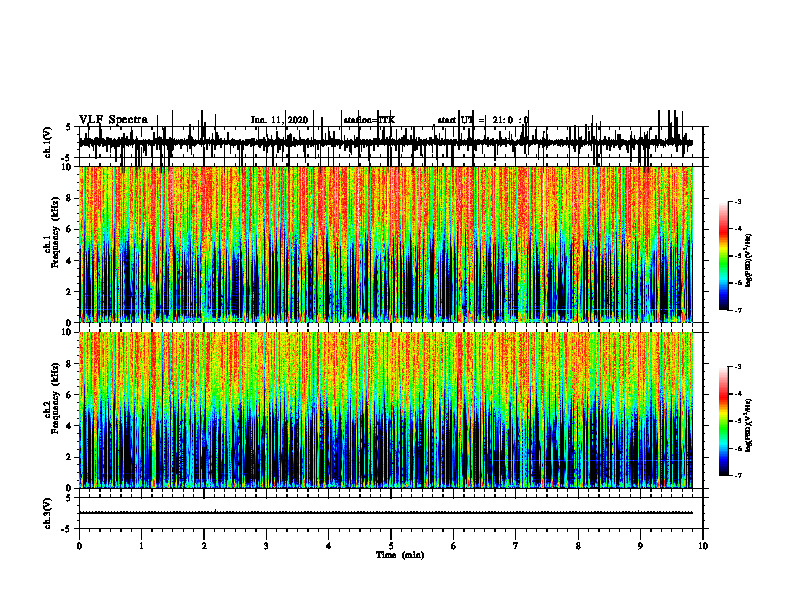Click the time axis tick label "9"
This screenshot has height=612, width=792.
tap(640, 546)
